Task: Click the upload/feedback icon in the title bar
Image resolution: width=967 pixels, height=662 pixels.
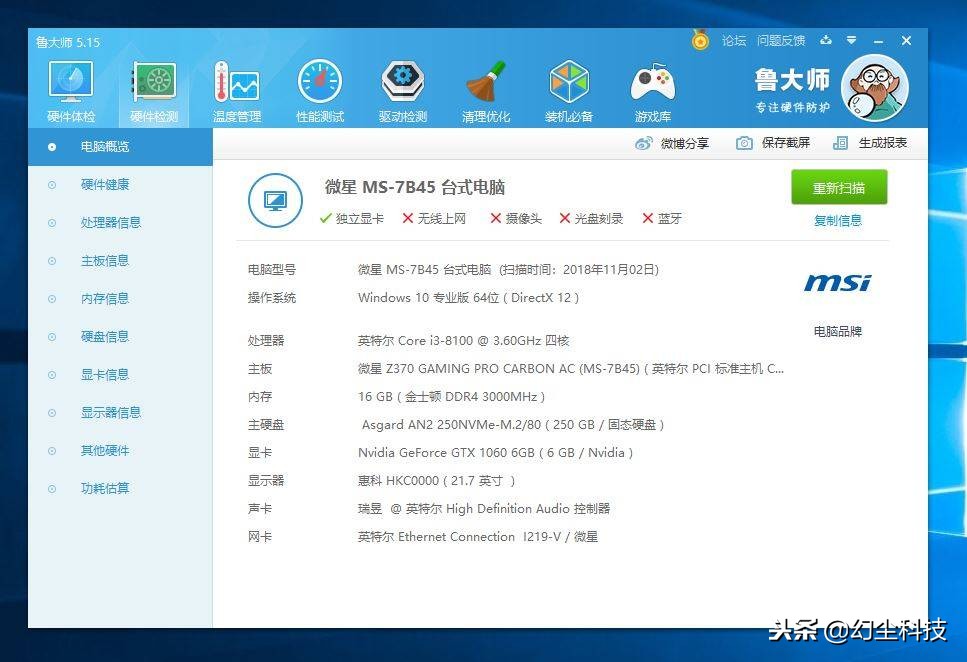Action: pos(826,41)
